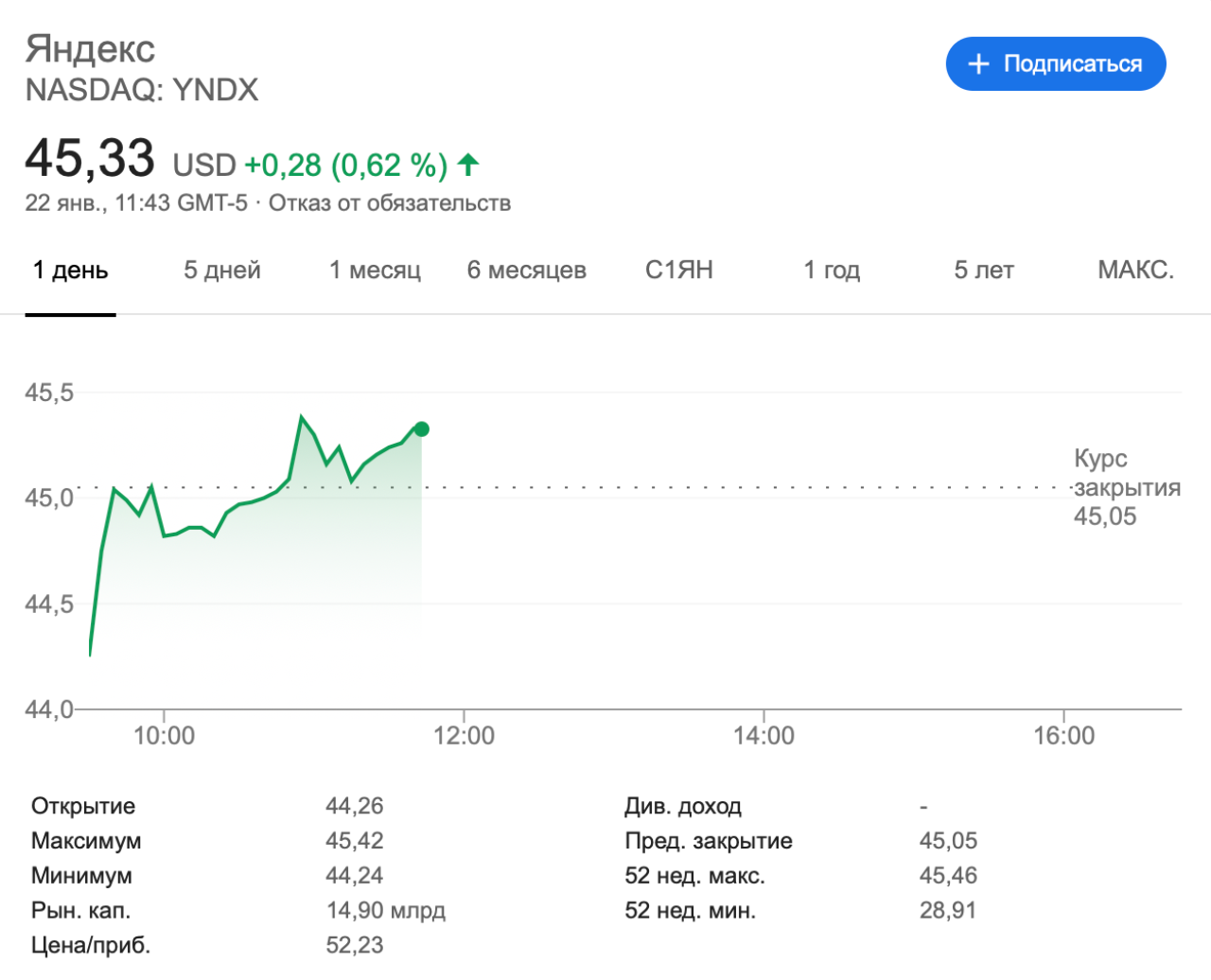Click the Минимум value 44,24
The image size is (1211, 980).
(355, 876)
